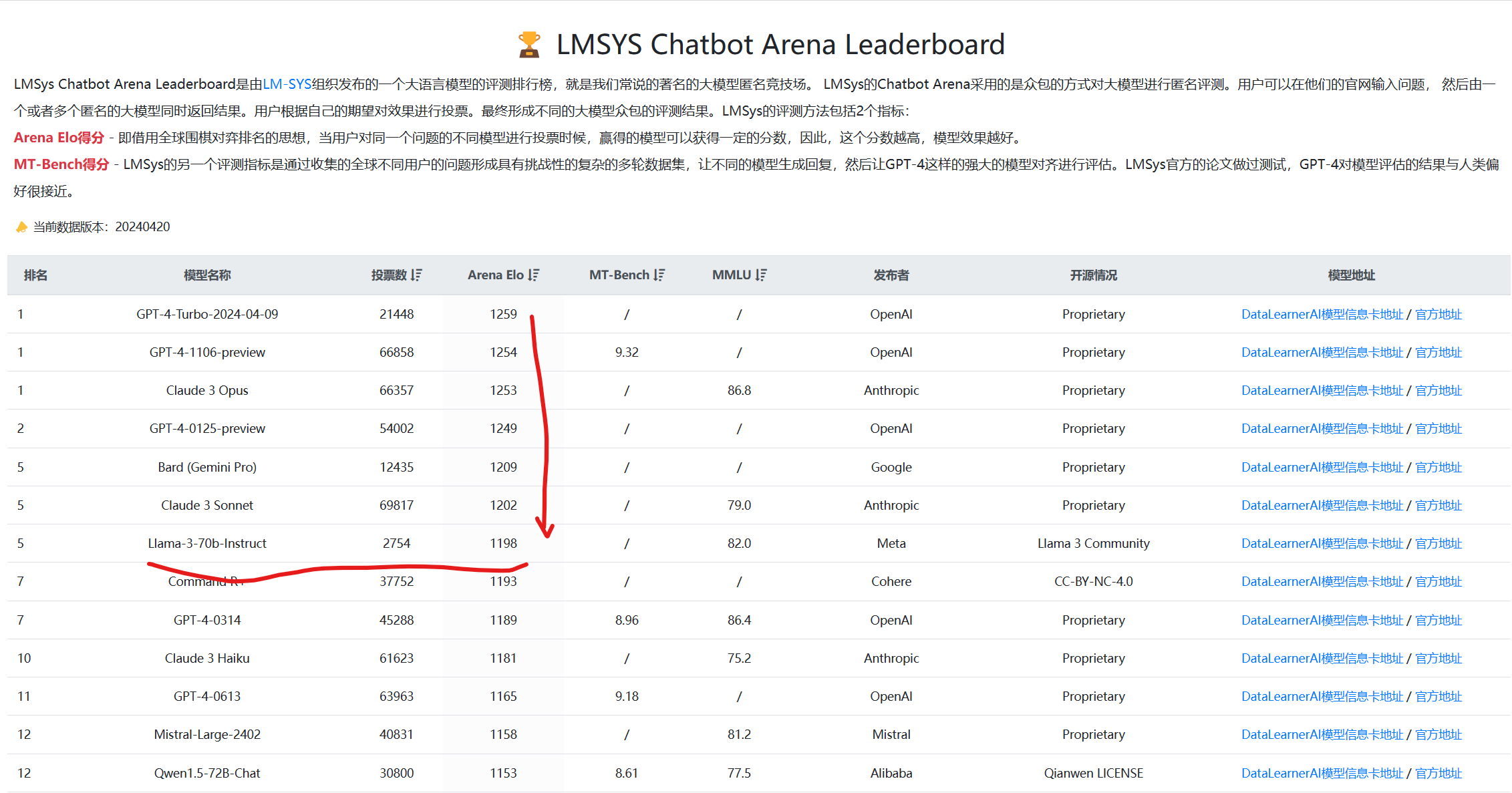This screenshot has width=1512, height=793.
Task: Click the Qianwen LICENSE cell
Action: pyautogui.click(x=1094, y=773)
